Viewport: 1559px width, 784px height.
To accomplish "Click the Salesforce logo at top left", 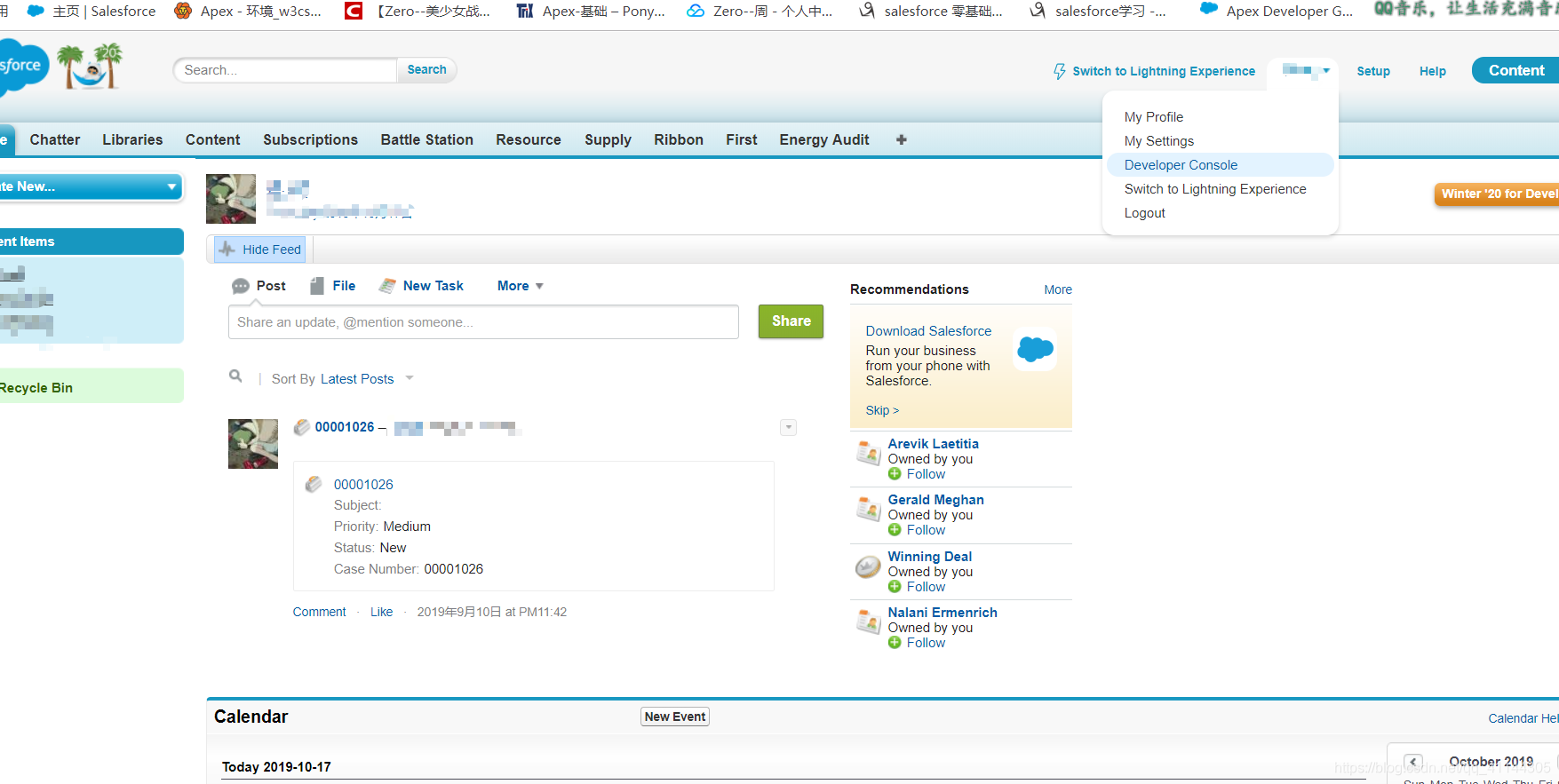I will 21,67.
